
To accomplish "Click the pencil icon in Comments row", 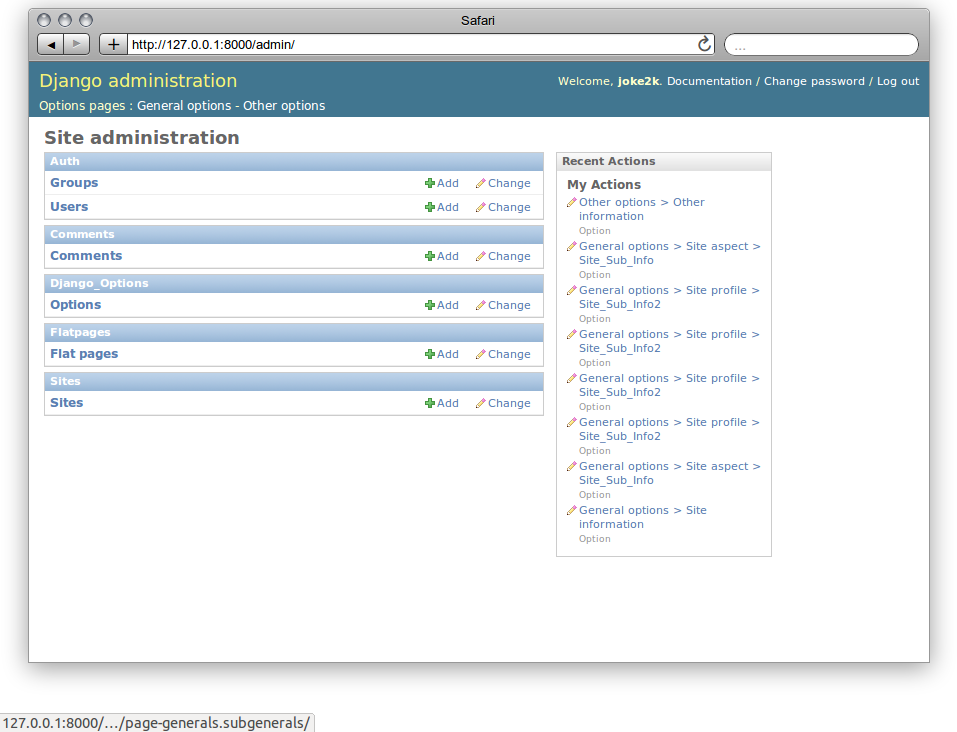I will [481, 256].
